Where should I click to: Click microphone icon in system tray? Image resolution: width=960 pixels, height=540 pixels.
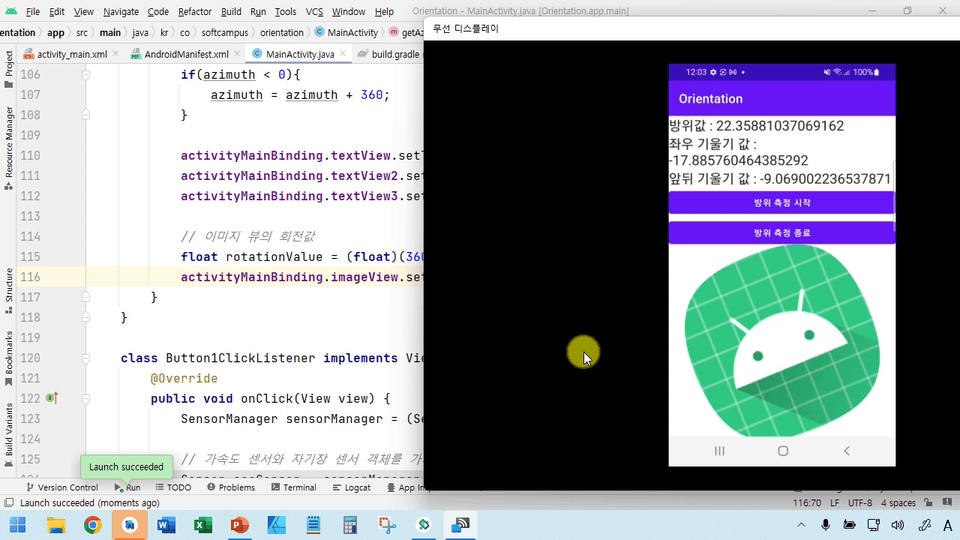825,525
